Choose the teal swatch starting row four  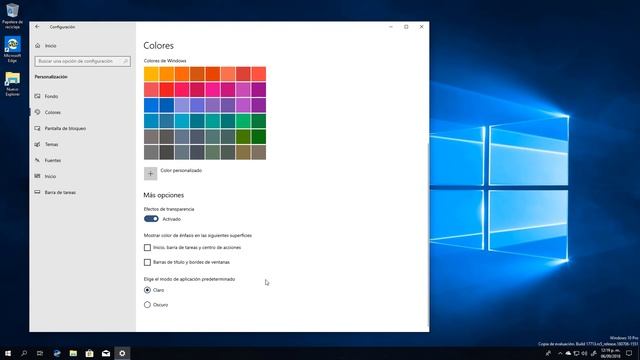[151, 121]
